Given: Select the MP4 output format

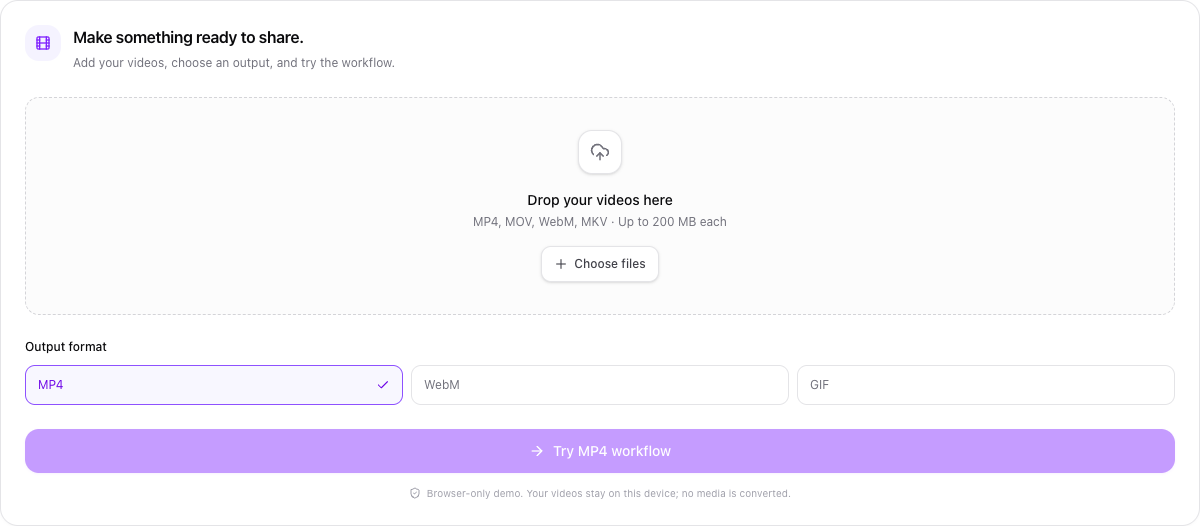Looking at the screenshot, I should [x=214, y=385].
